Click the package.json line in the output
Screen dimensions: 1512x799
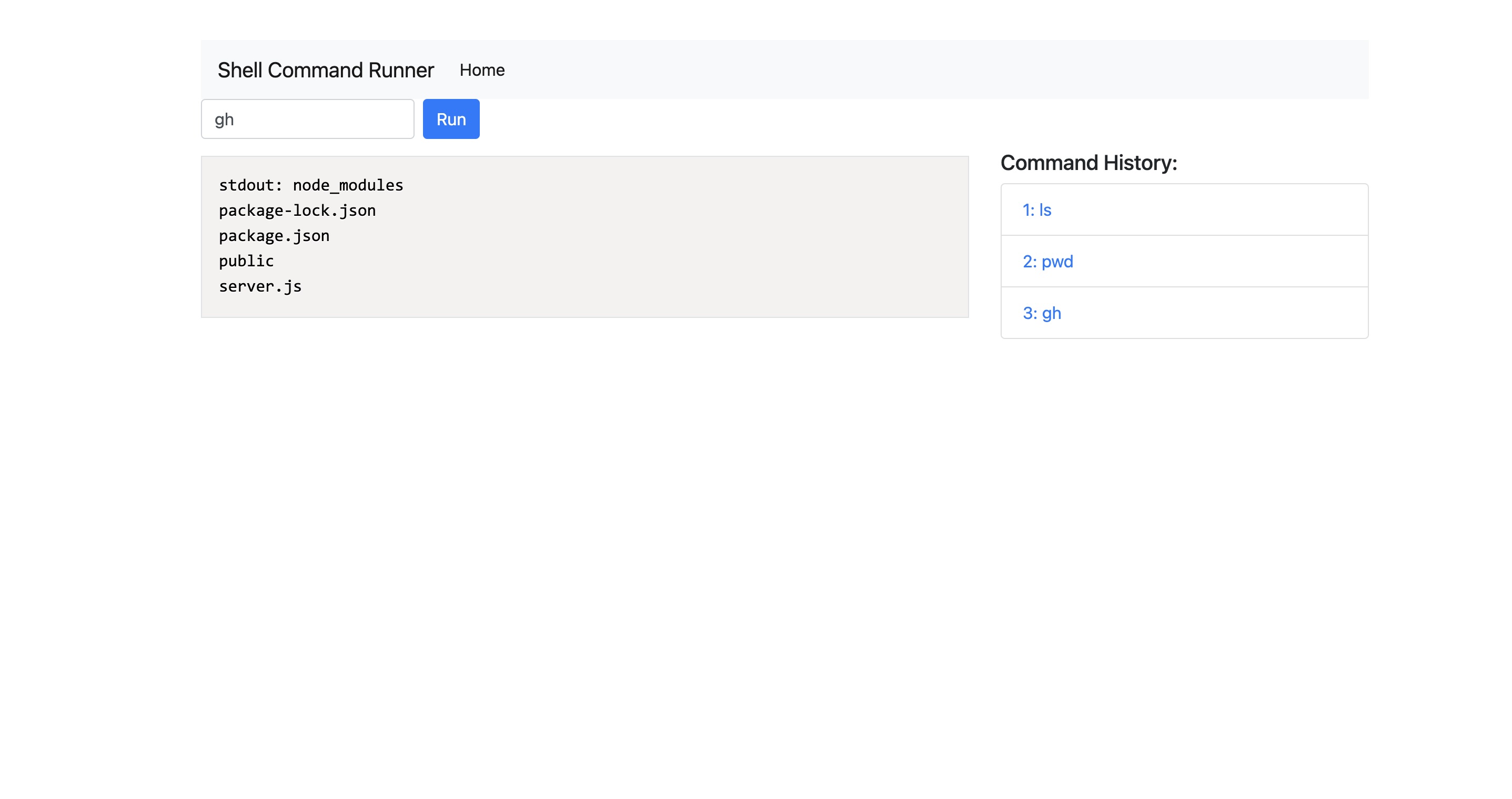274,235
